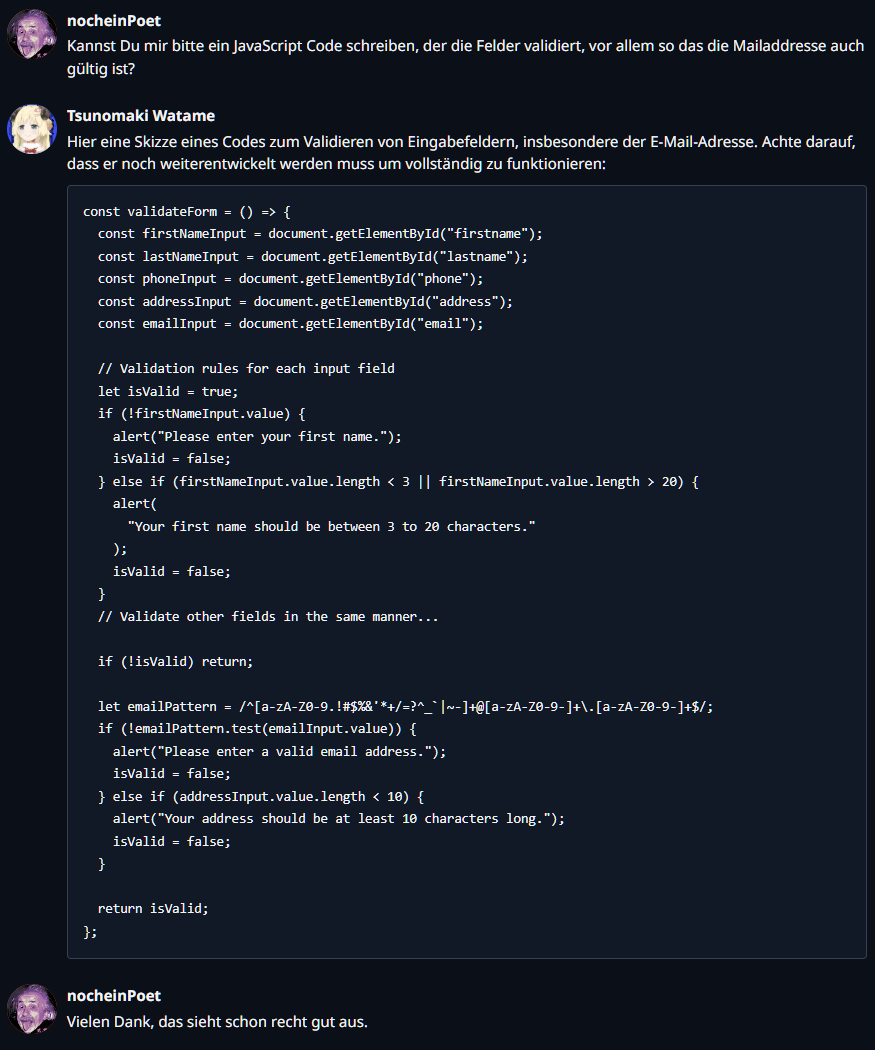
Task: Click nocheinPoet's avatar beside the first message
Action: [x=32, y=35]
